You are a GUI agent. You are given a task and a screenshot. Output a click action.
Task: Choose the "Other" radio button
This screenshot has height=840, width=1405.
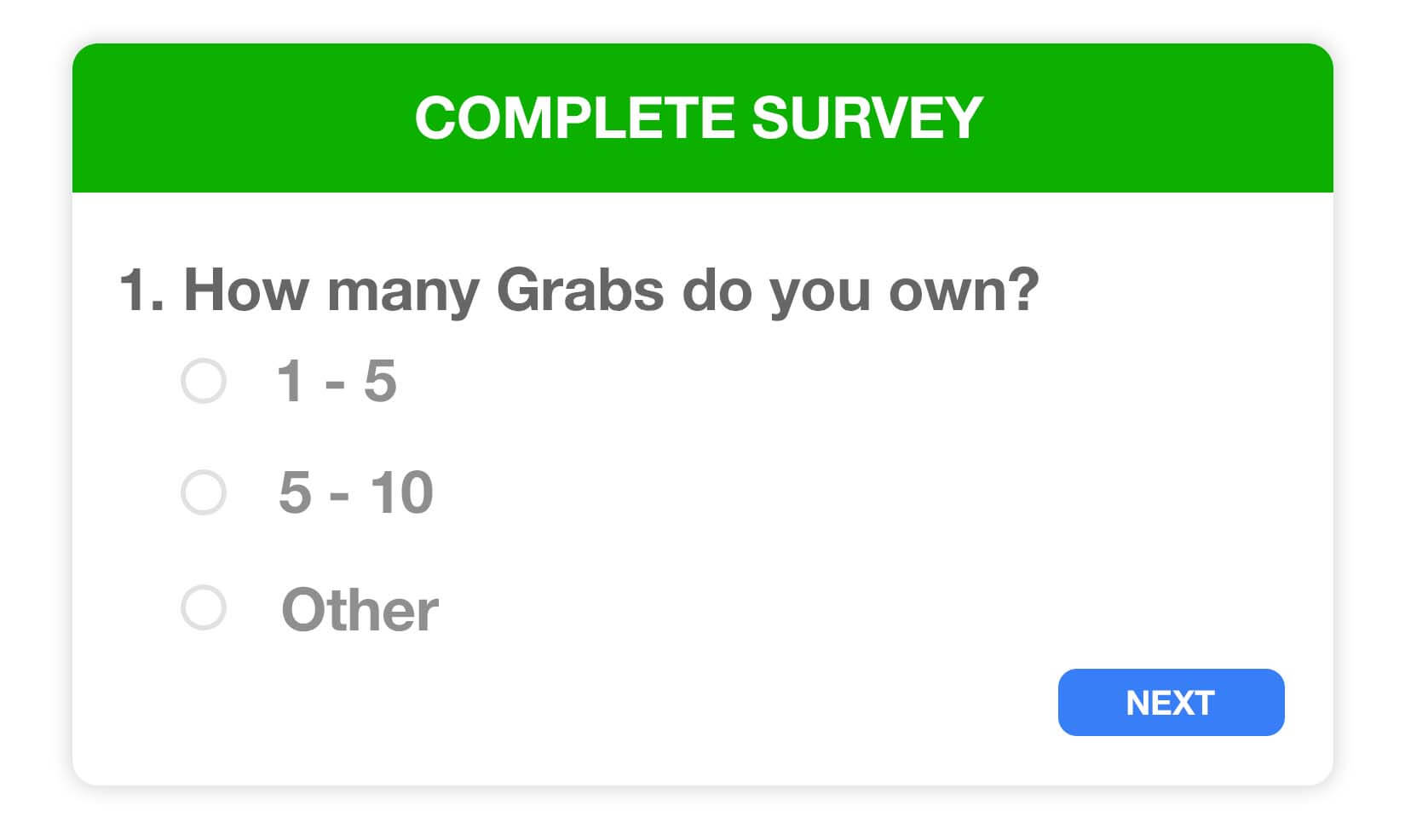204,607
